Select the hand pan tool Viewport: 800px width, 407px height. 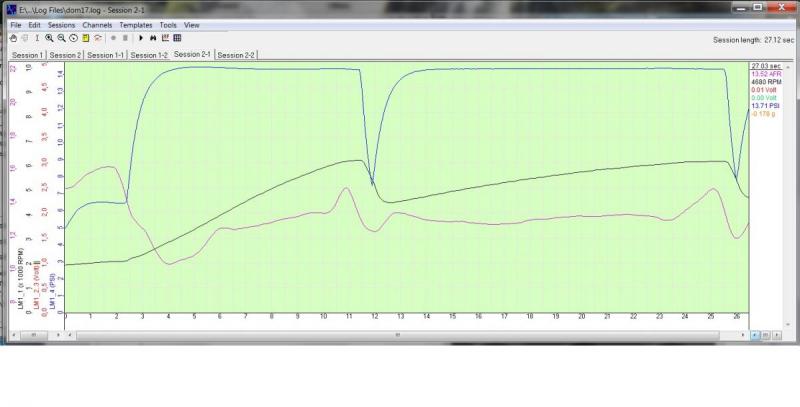coord(13,38)
